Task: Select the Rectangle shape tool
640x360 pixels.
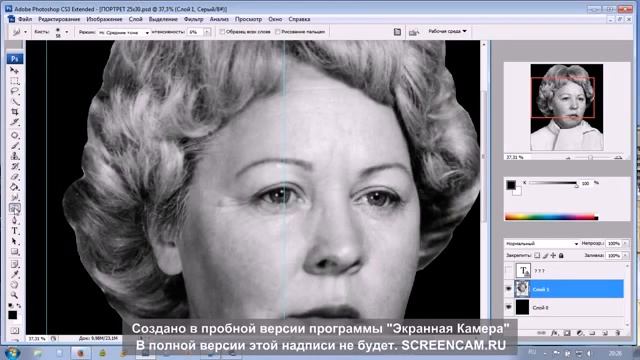Action: click(x=14, y=251)
